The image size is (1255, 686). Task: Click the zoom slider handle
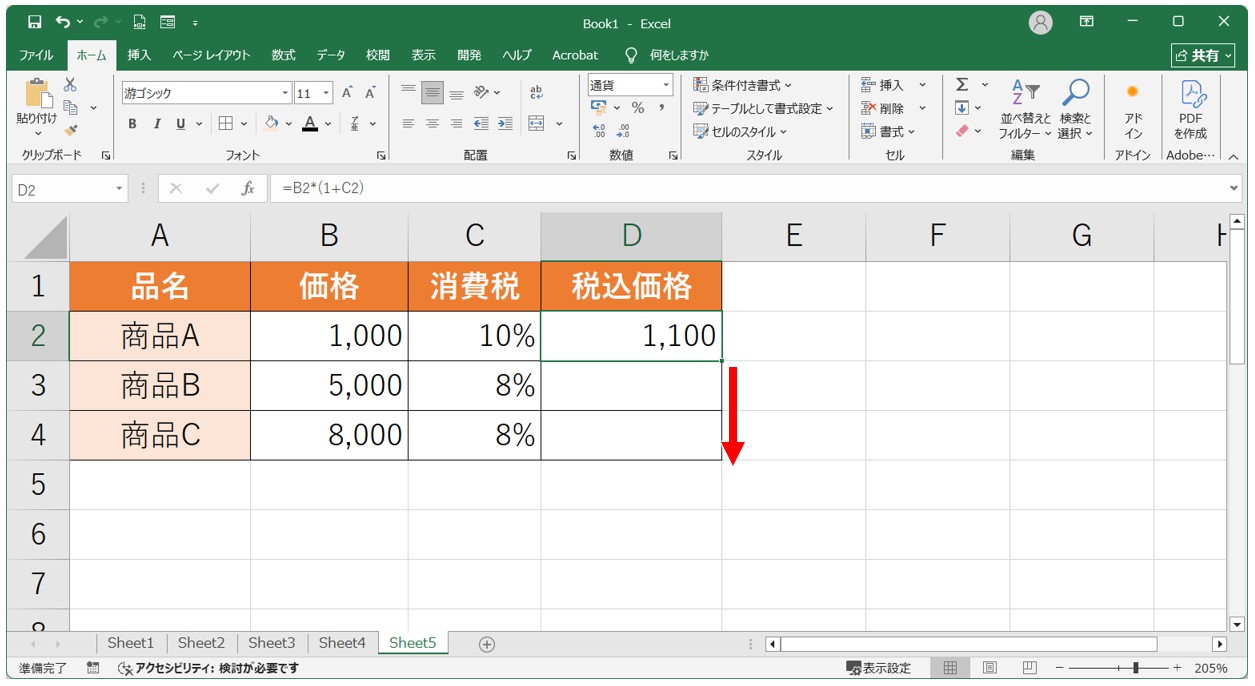pos(1135,668)
